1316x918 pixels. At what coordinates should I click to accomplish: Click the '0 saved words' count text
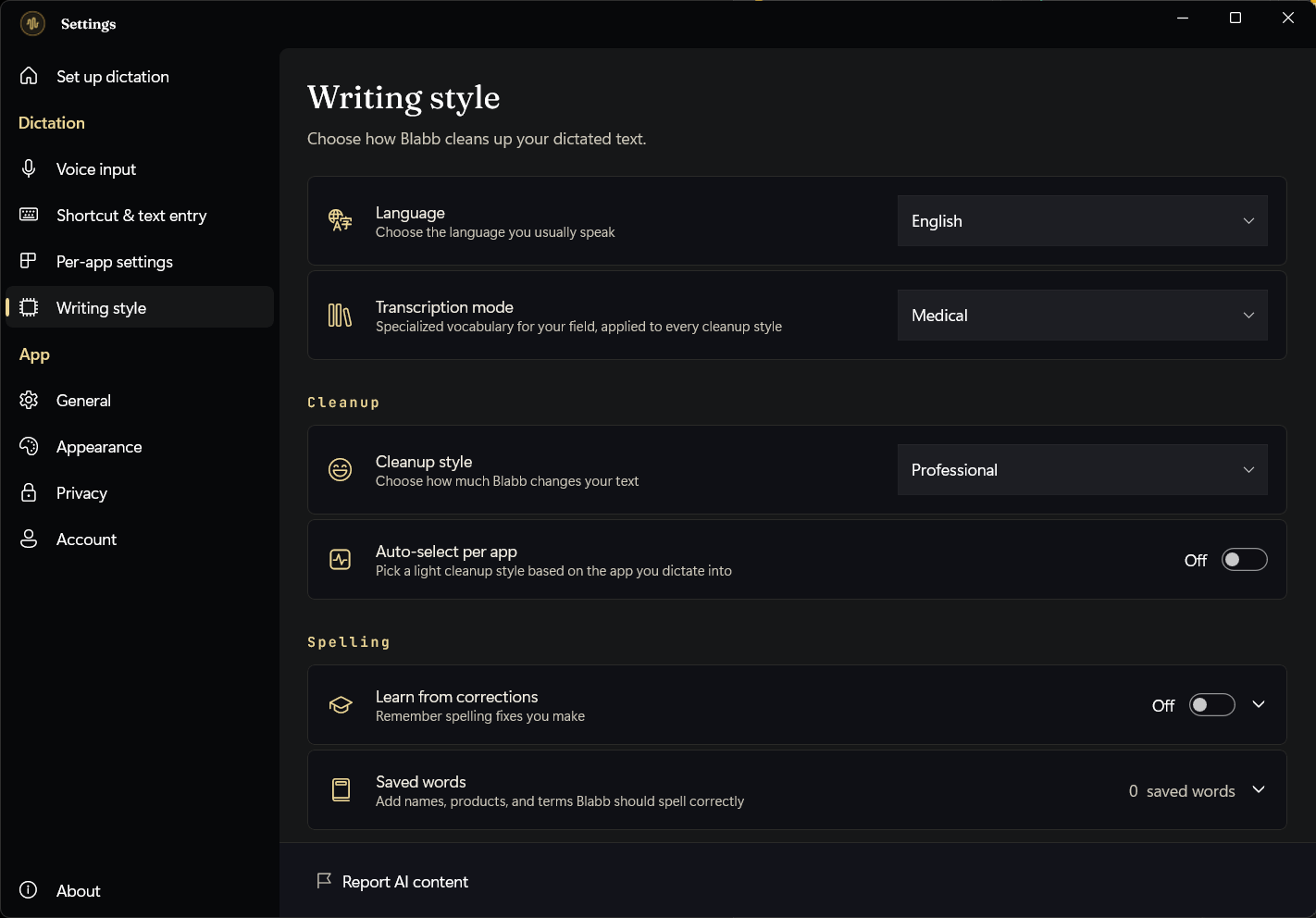point(1182,791)
